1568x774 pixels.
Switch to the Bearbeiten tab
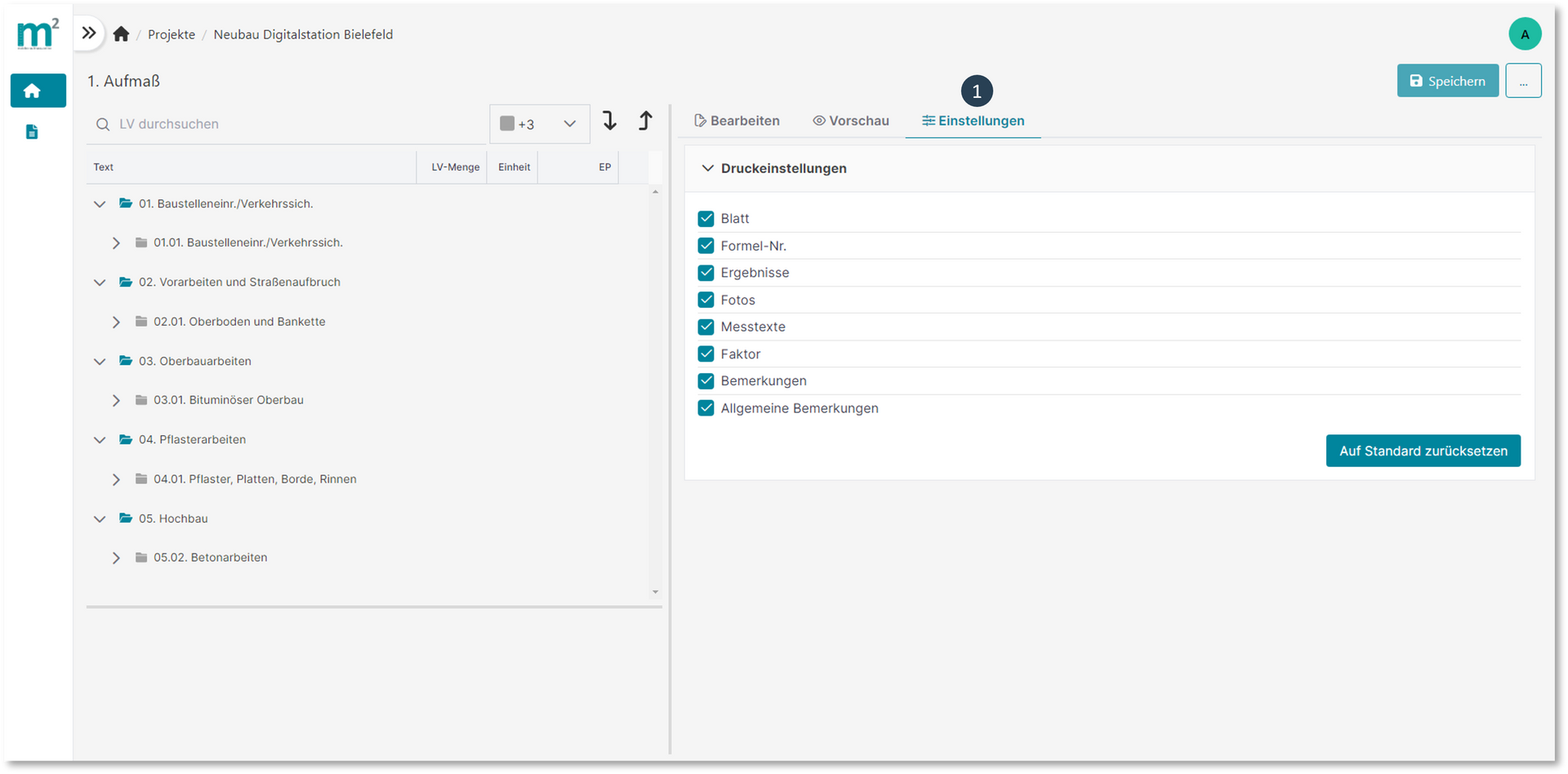737,121
